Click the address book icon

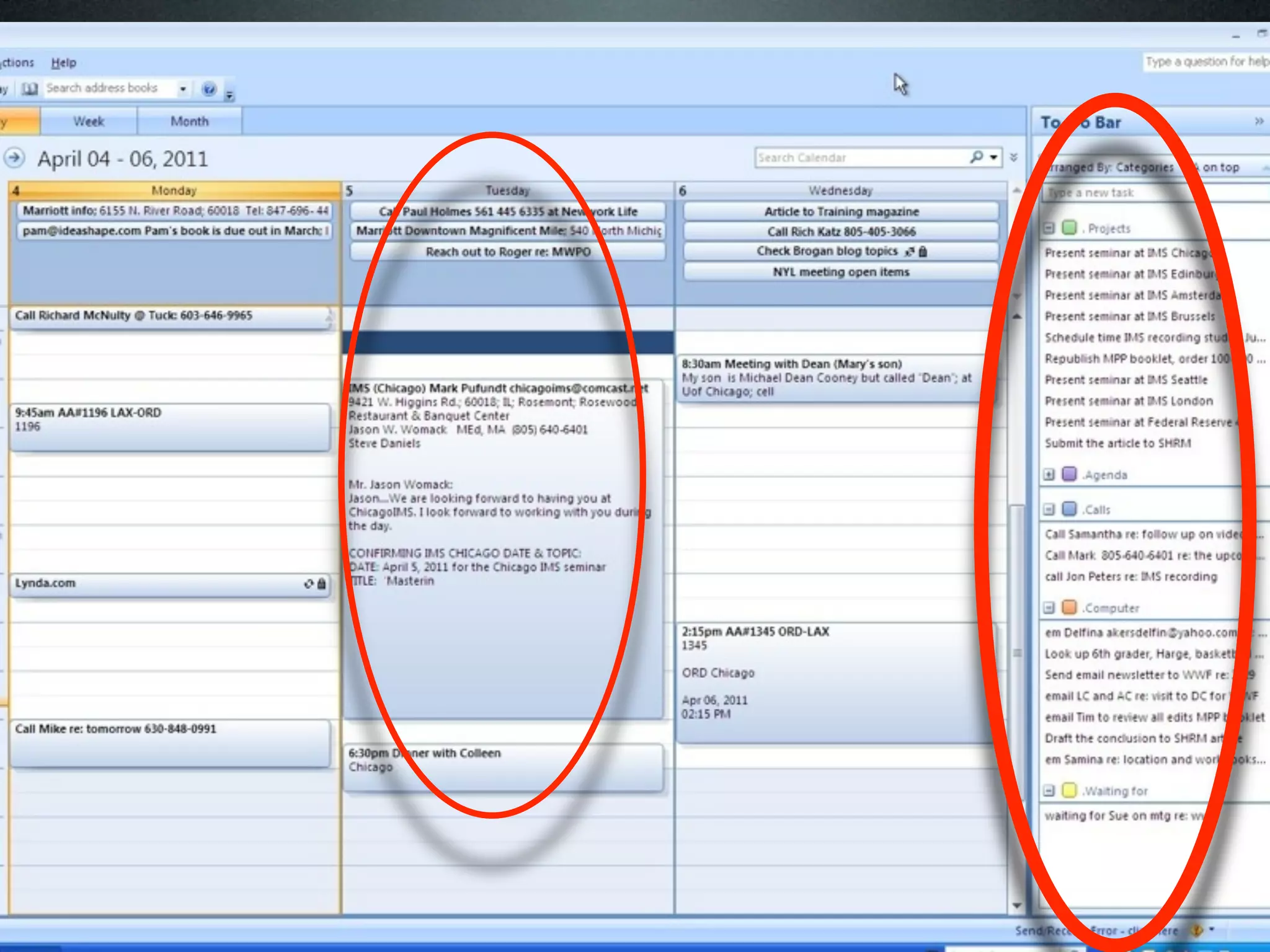29,89
